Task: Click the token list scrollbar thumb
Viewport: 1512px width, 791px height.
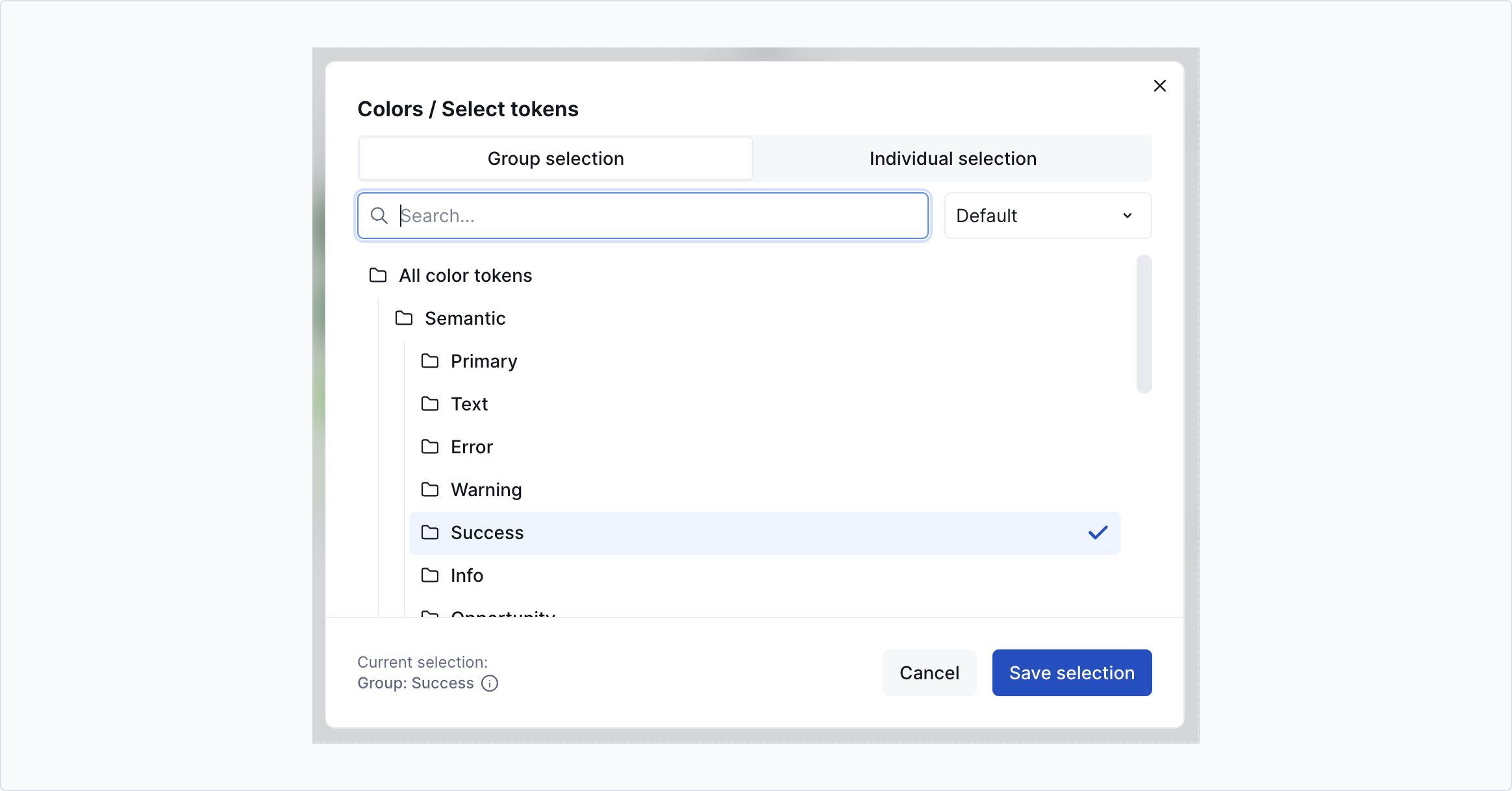Action: [x=1144, y=323]
